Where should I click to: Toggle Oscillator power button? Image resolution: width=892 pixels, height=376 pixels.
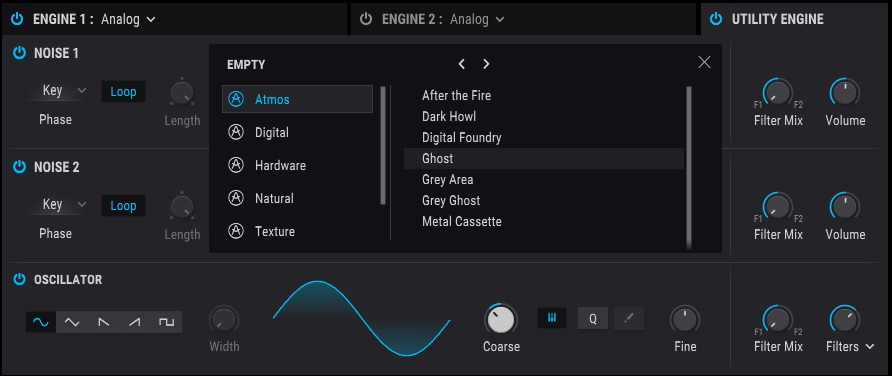tap(19, 279)
